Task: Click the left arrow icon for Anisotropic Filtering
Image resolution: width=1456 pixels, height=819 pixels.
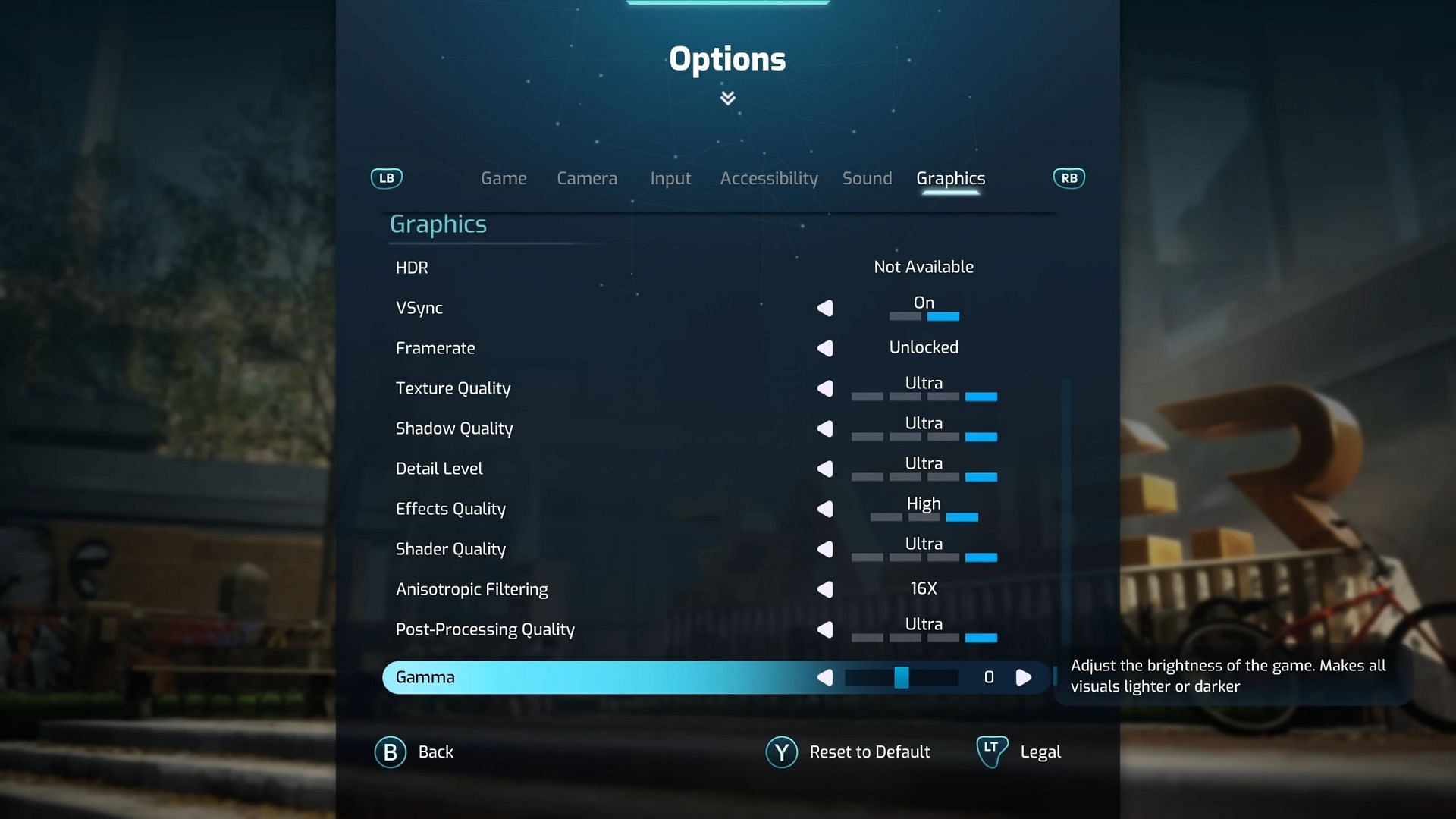Action: (x=824, y=588)
